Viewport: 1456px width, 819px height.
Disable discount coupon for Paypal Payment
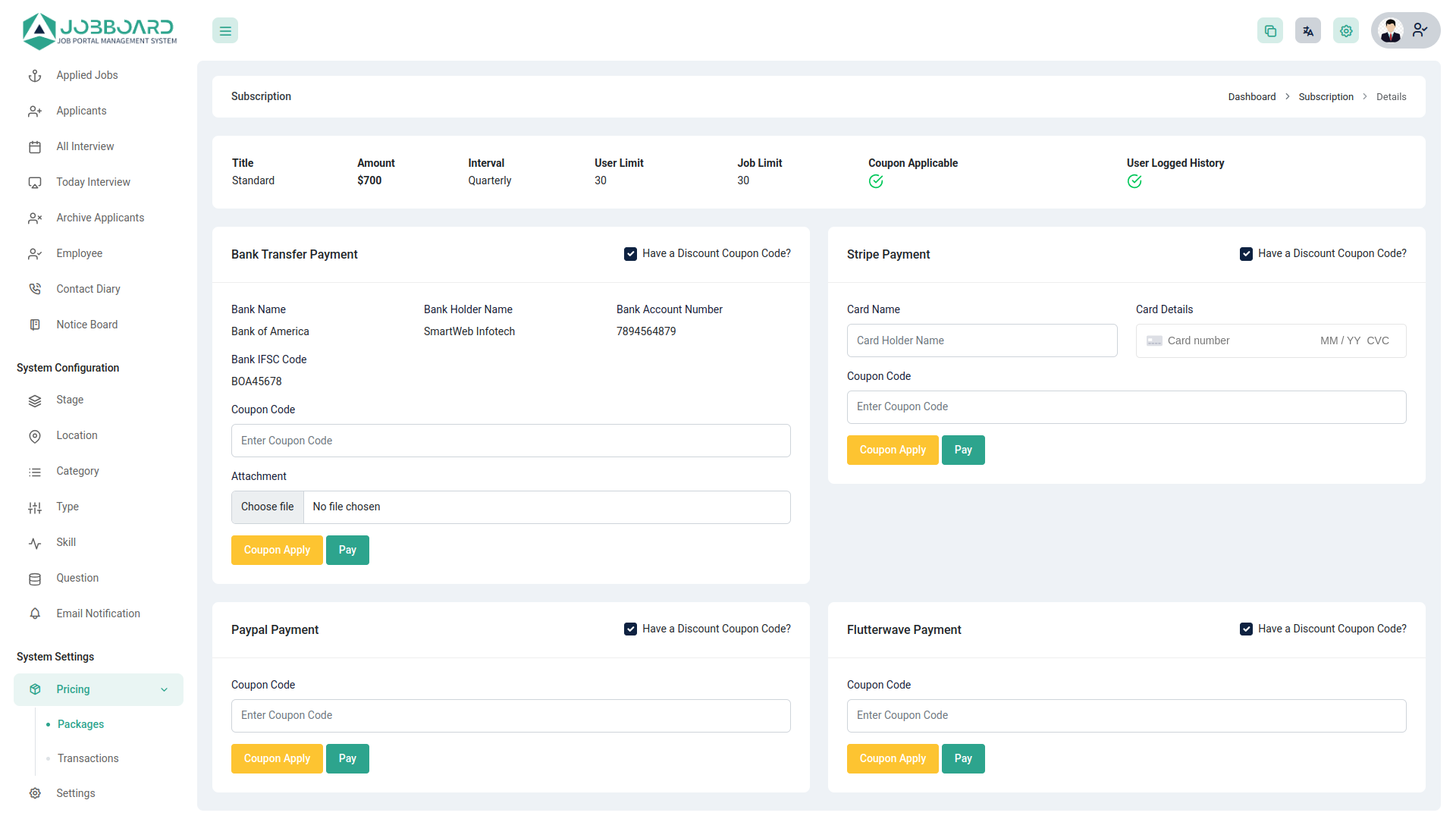(630, 629)
